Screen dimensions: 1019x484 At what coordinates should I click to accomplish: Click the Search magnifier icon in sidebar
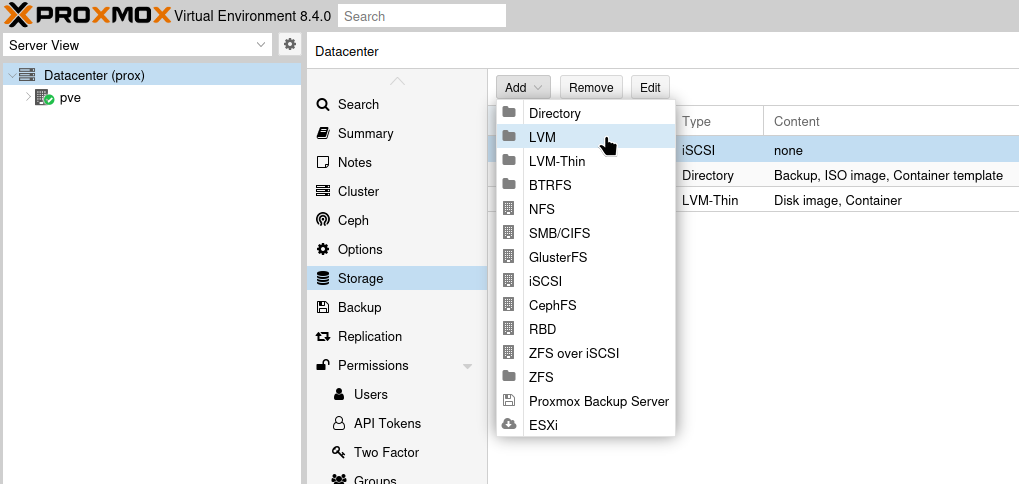pyautogui.click(x=322, y=105)
